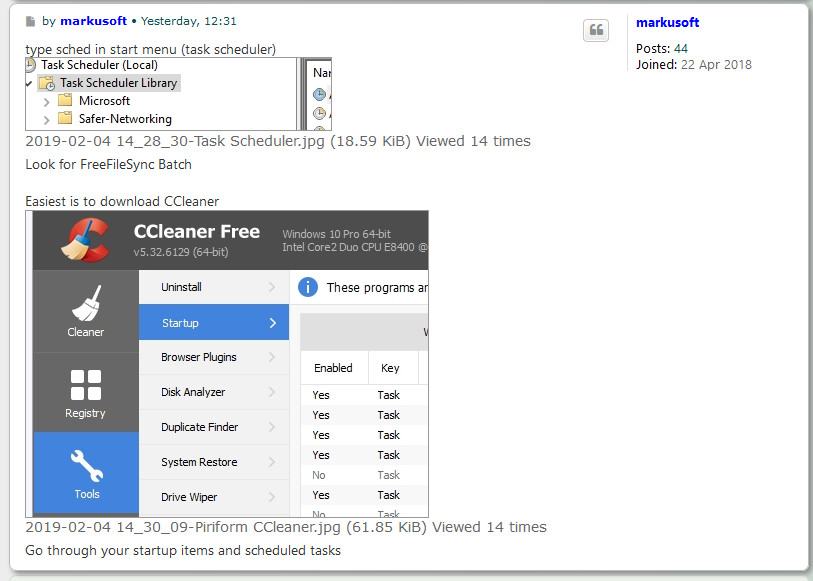
Task: Open the Cleaner section broom icon
Action: 86,303
